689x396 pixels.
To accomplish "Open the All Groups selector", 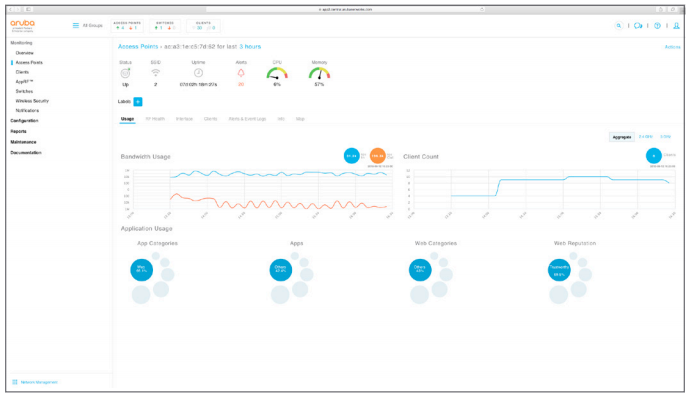I will click(x=92, y=25).
